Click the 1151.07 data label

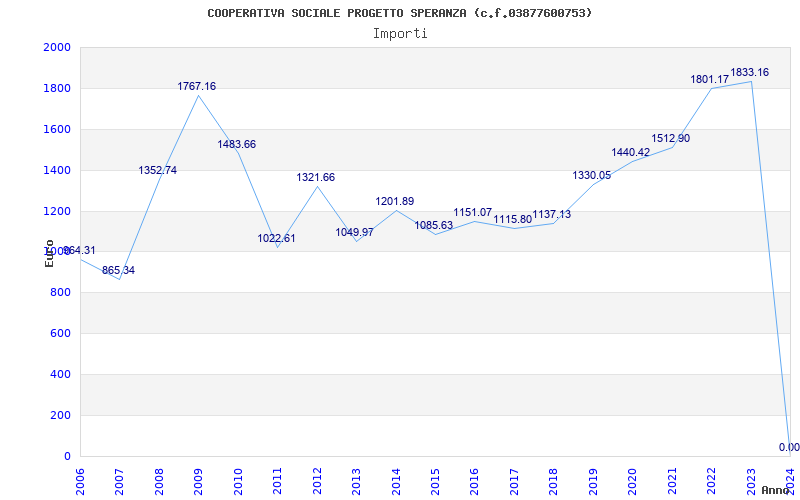[473, 212]
